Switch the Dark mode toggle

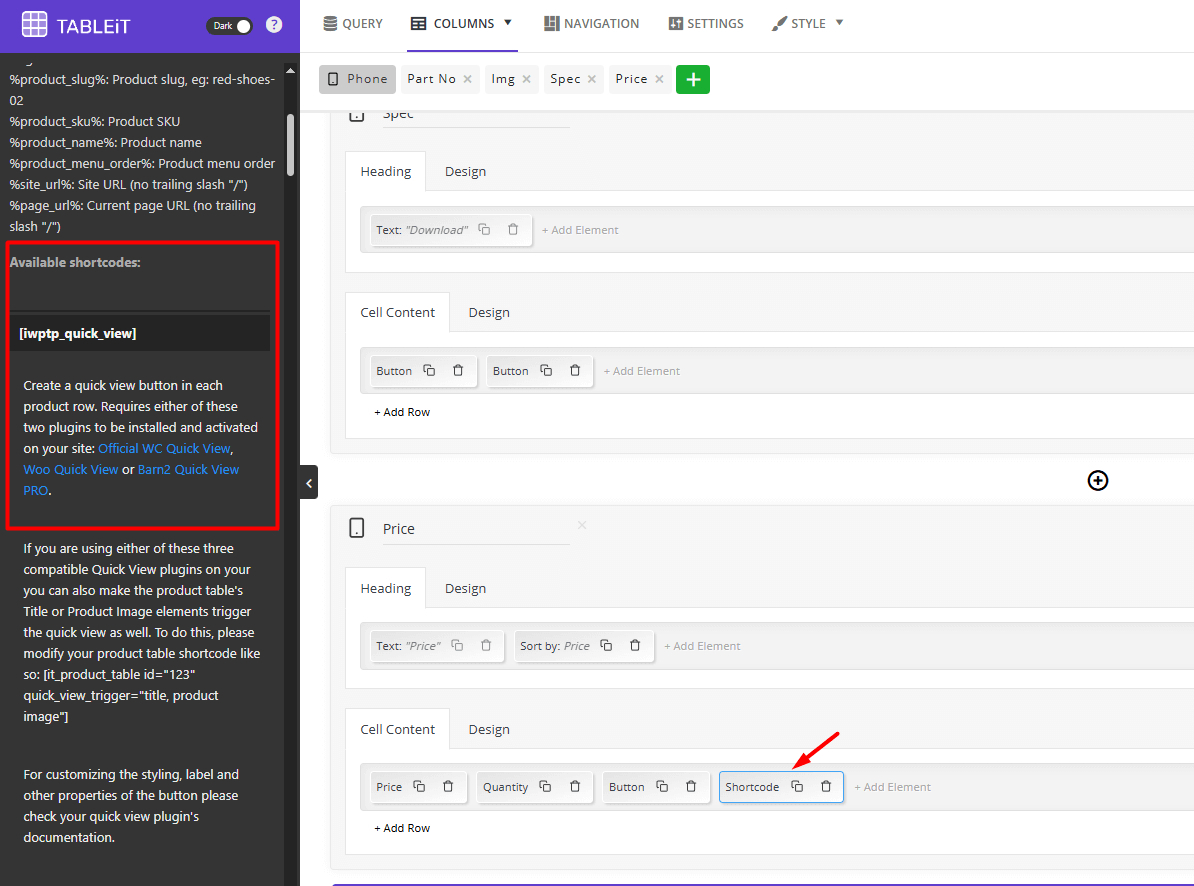[x=229, y=27]
